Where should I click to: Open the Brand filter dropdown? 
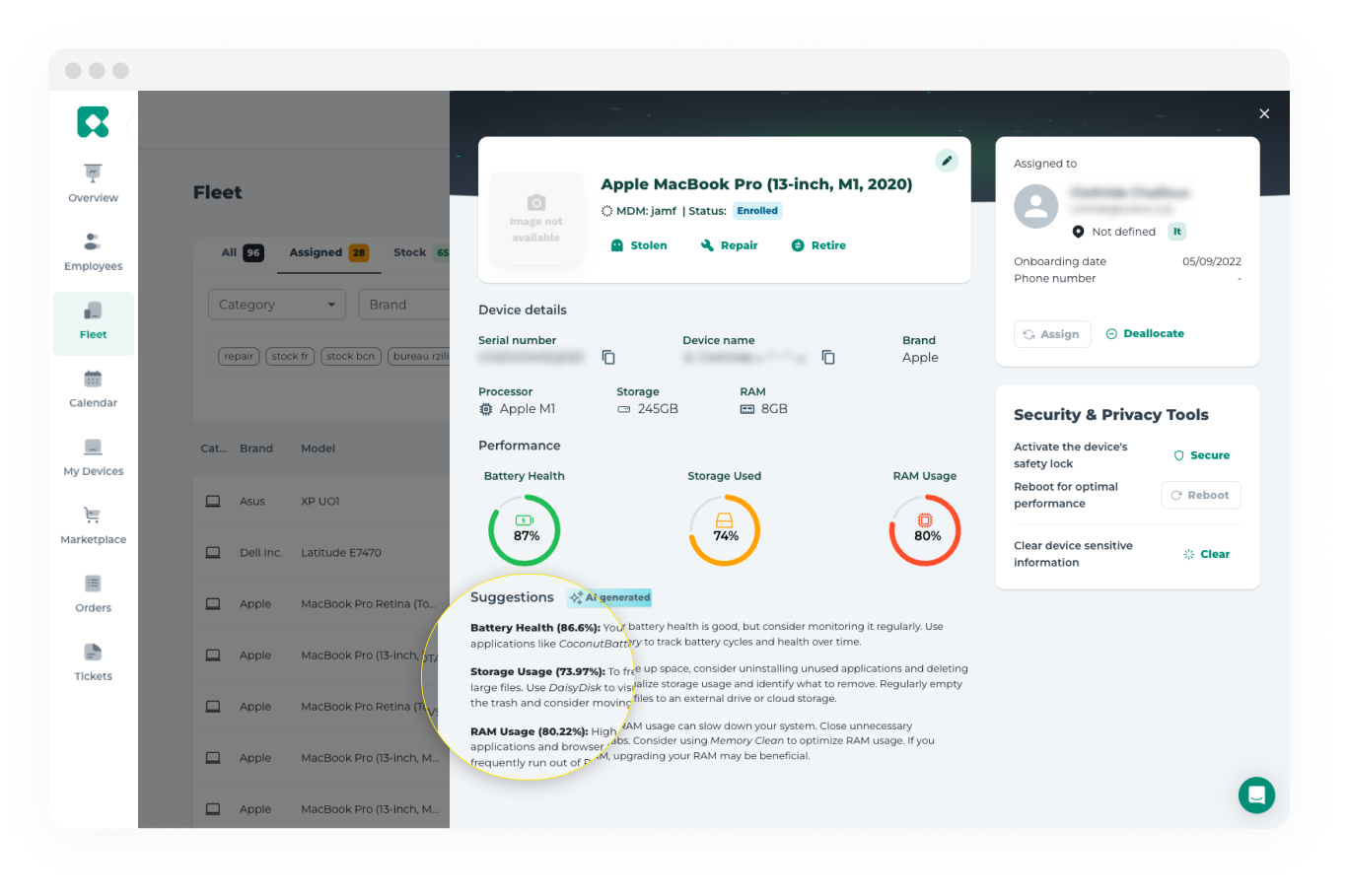[403, 305]
